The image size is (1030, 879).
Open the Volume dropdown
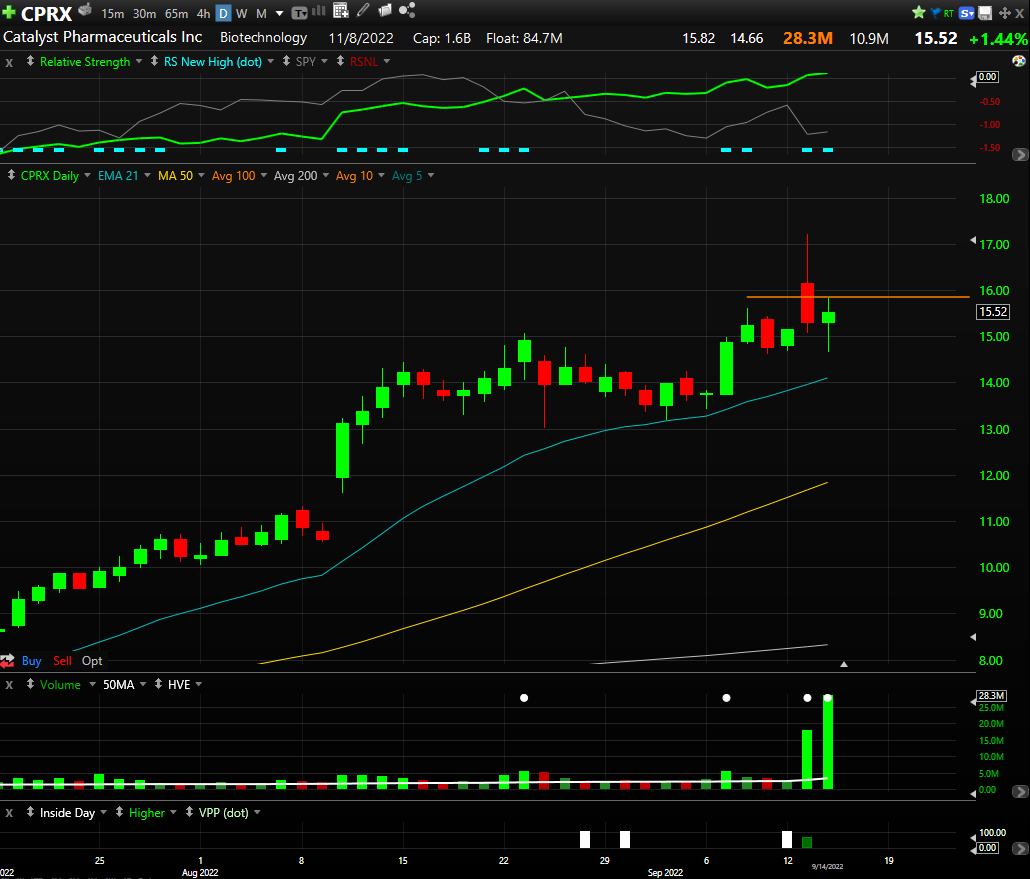93,685
